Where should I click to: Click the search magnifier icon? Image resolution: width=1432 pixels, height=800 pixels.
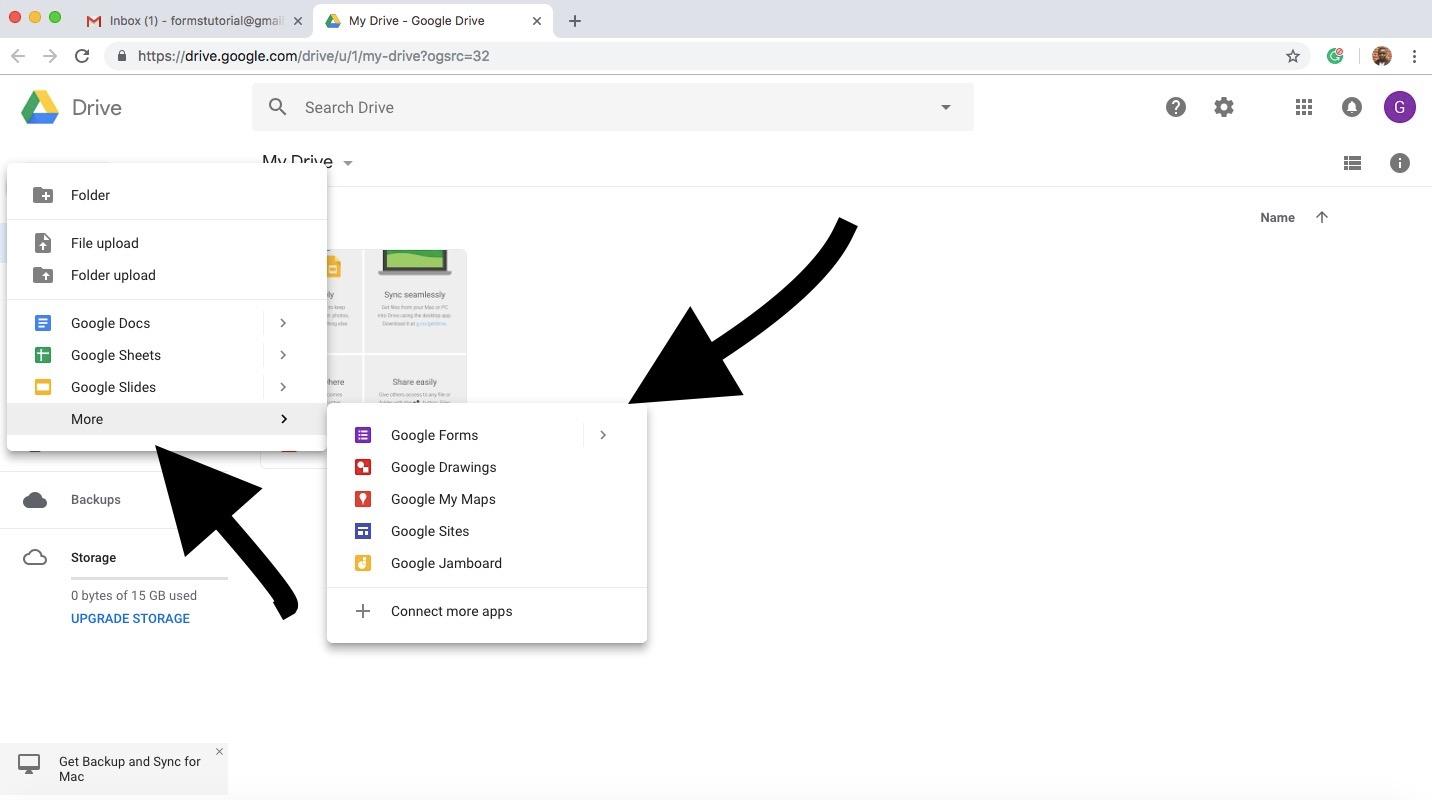click(278, 107)
